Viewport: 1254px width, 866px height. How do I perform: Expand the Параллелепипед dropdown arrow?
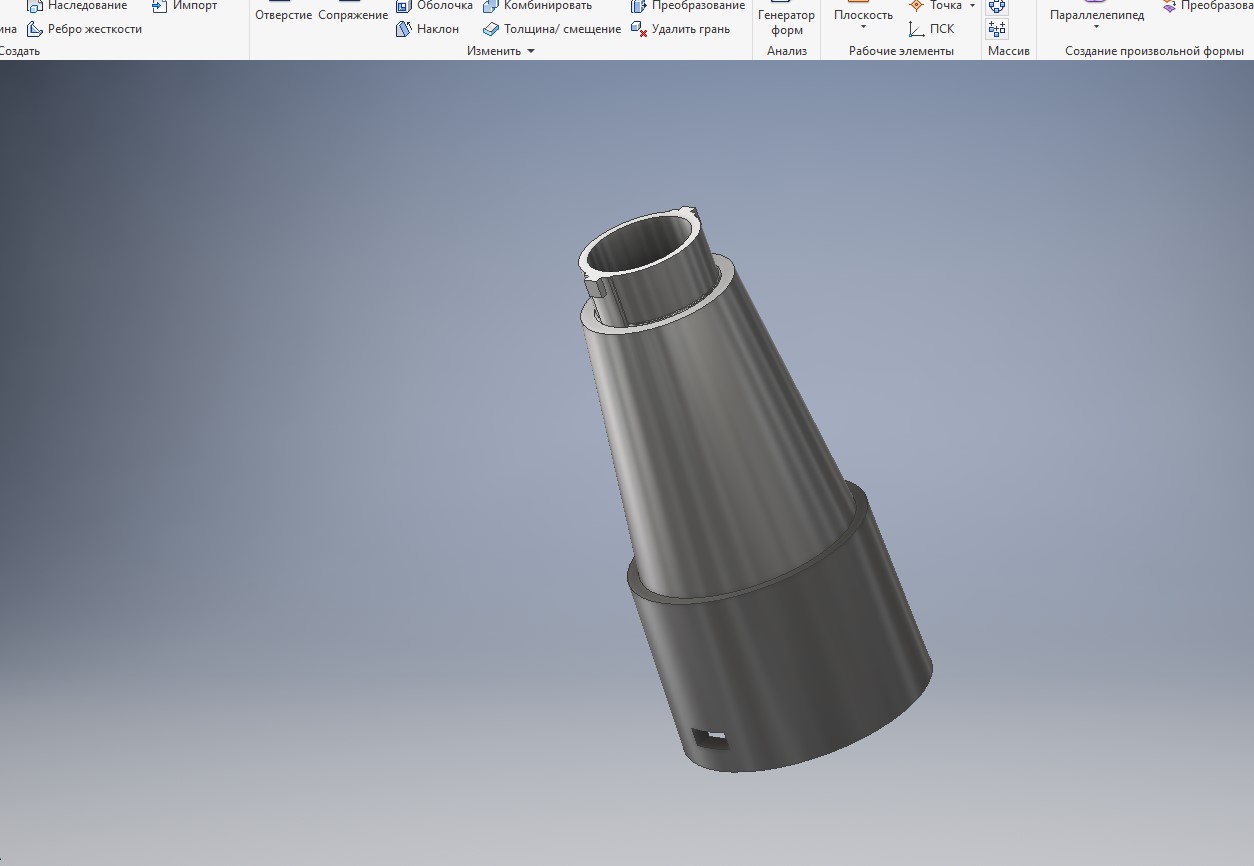[1097, 28]
